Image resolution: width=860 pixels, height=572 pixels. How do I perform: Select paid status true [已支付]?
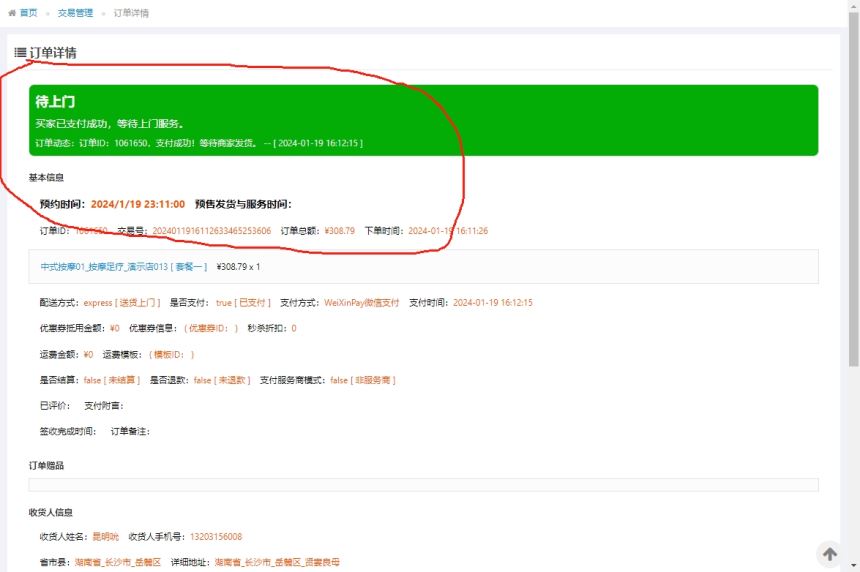(244, 303)
